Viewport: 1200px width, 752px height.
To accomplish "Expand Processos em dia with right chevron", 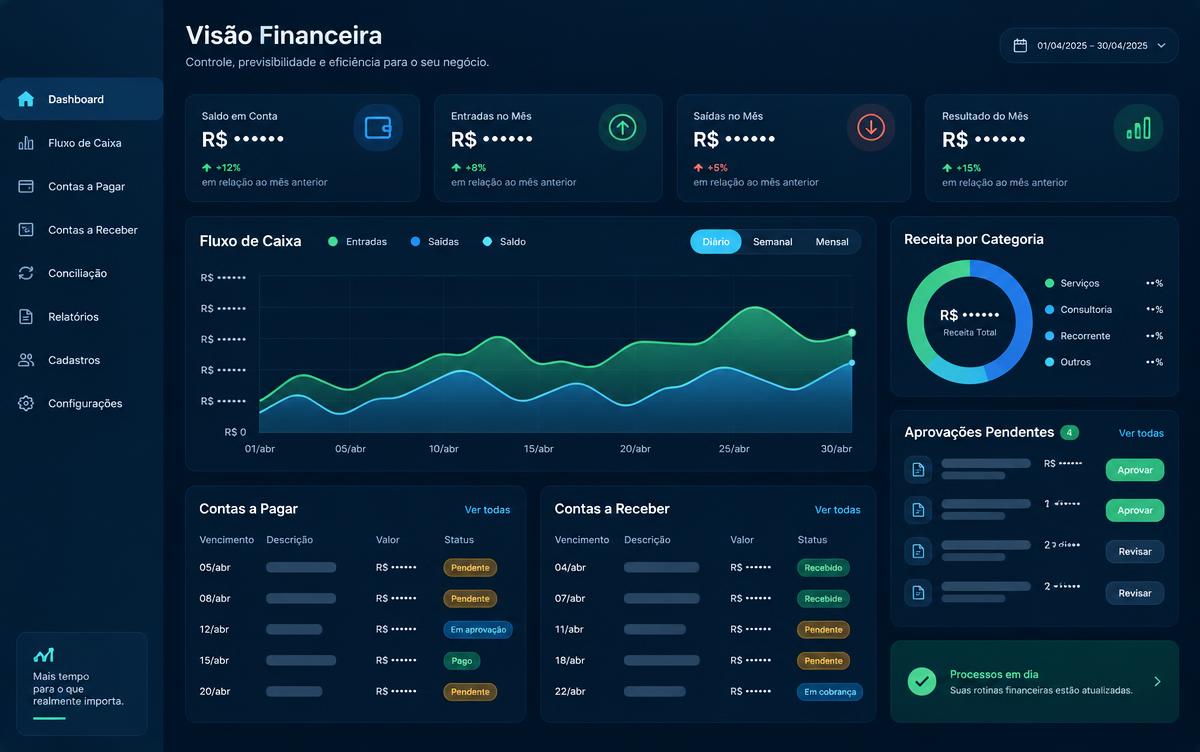I will (1157, 681).
